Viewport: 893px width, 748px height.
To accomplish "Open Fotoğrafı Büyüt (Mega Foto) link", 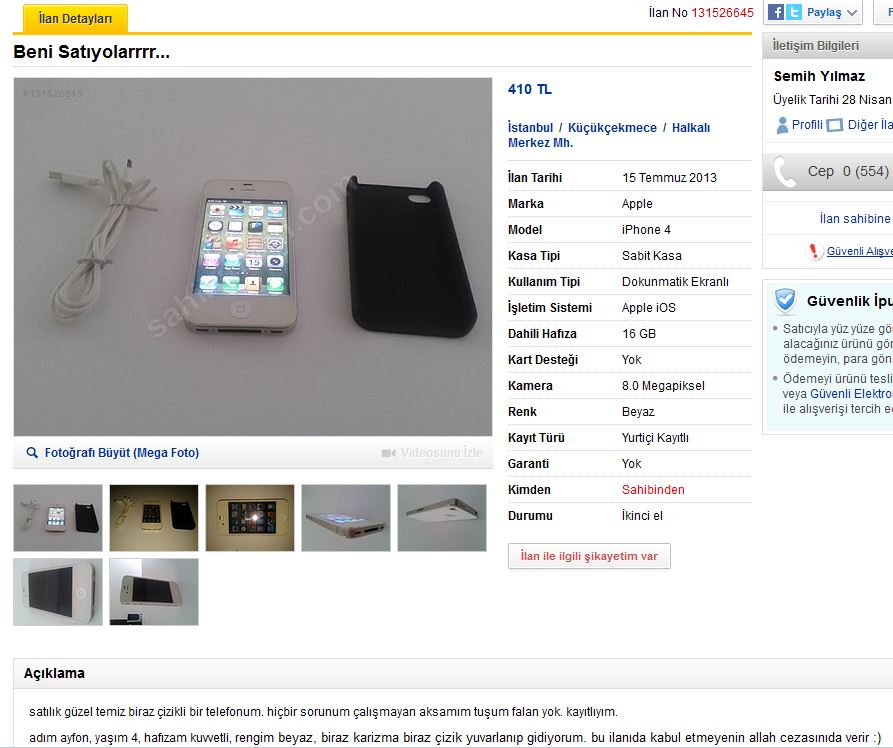I will tap(122, 453).
